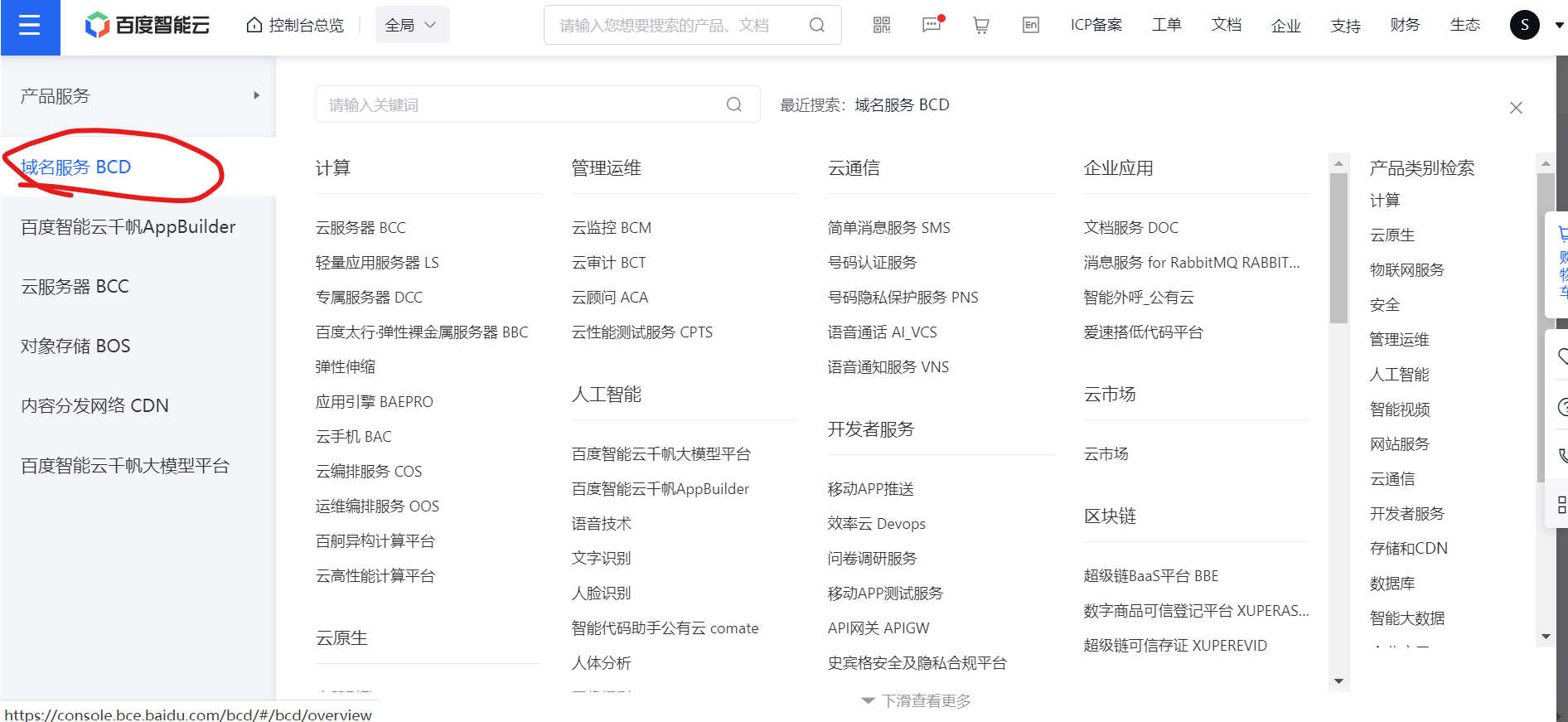Click the top search magnifier icon
Viewport: 1568px width, 722px height.
(817, 26)
